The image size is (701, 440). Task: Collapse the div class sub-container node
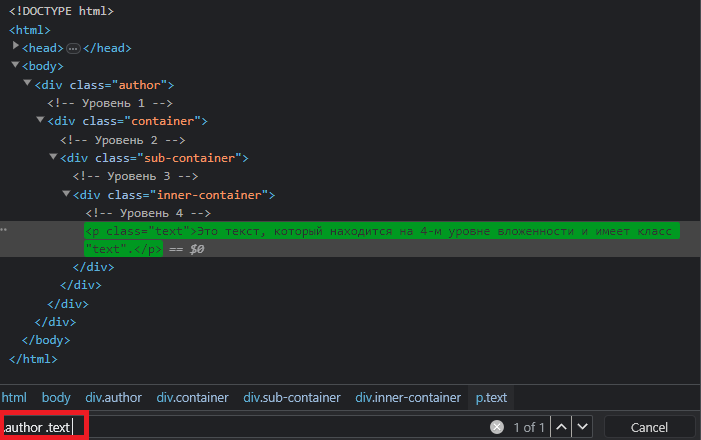(53, 157)
